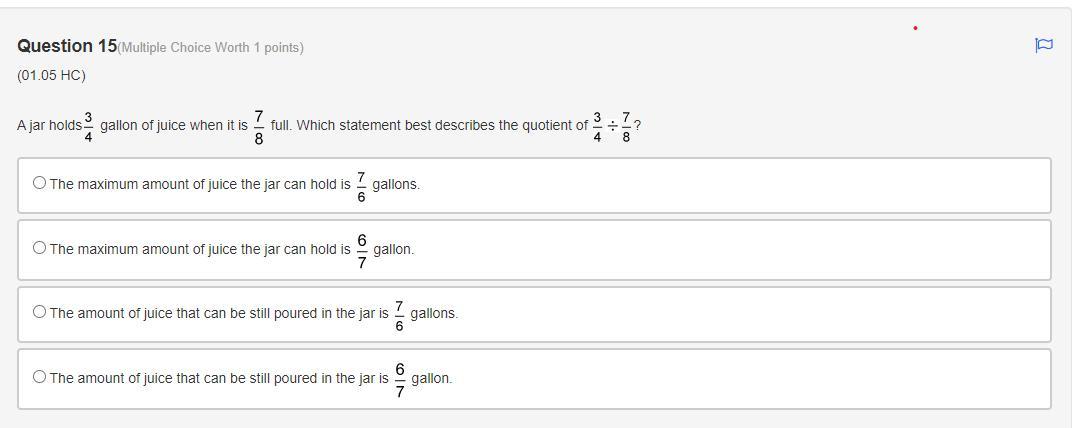Viewport: 1082px width, 428px height.
Task: Choose radio for still poured 7/6 gallons
Action: (39, 312)
